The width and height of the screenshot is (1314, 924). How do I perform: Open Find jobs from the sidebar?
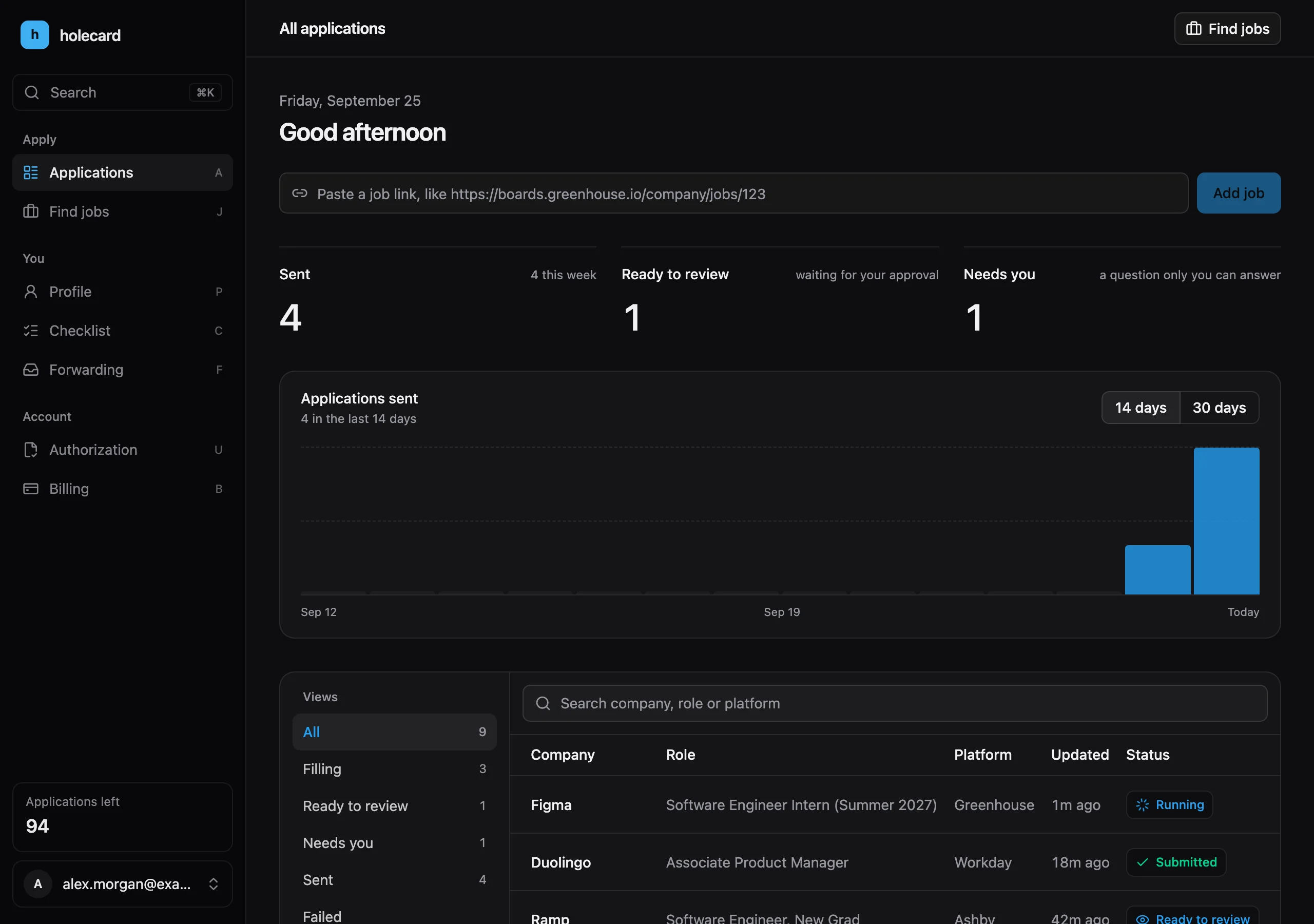click(123, 211)
